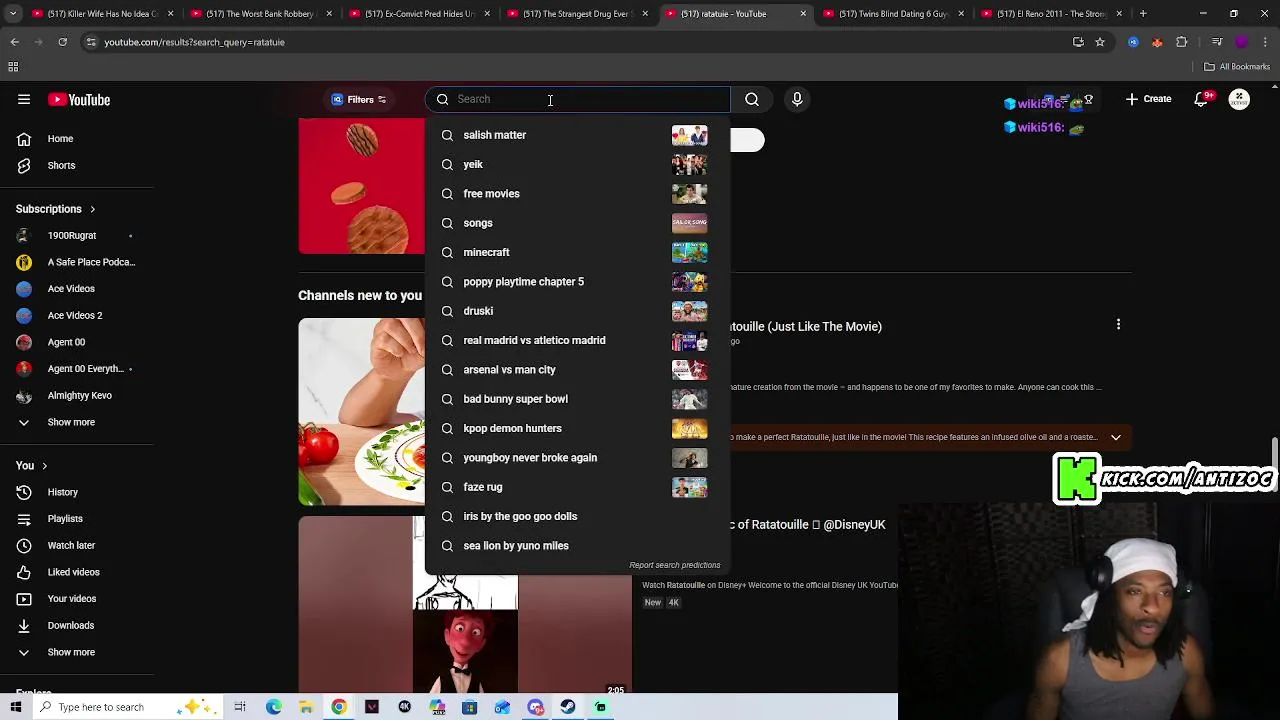
Task: Open All Bookmarks folder
Action: (1237, 67)
